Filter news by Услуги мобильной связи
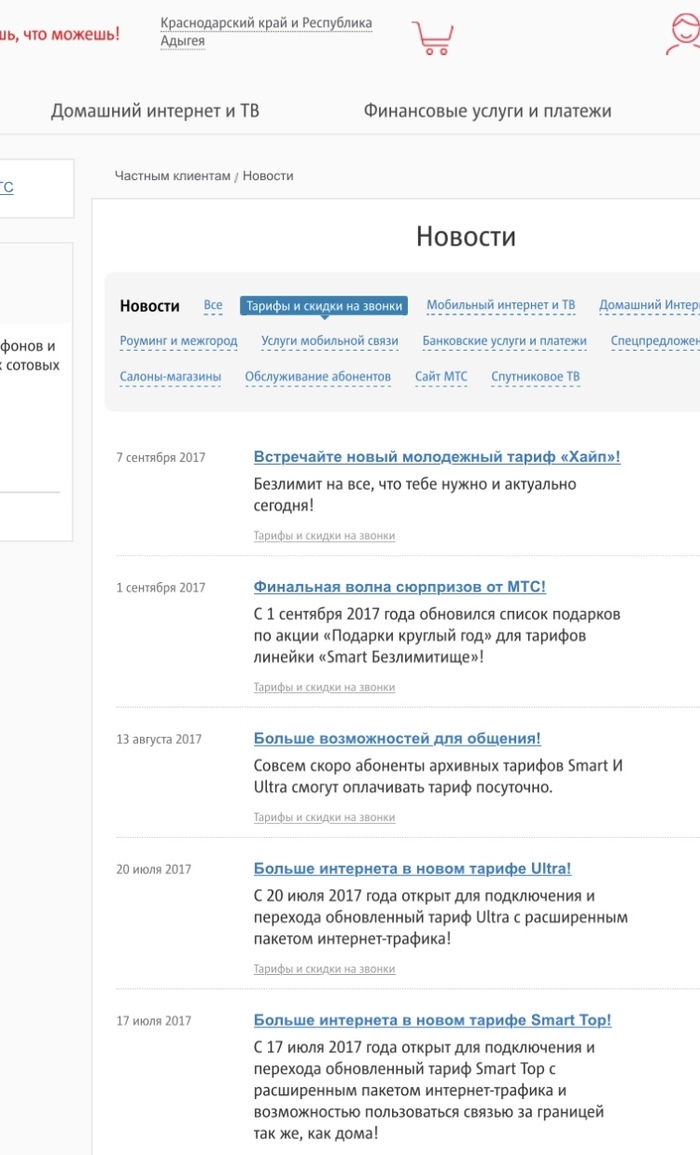The width and height of the screenshot is (700, 1155). tap(329, 341)
